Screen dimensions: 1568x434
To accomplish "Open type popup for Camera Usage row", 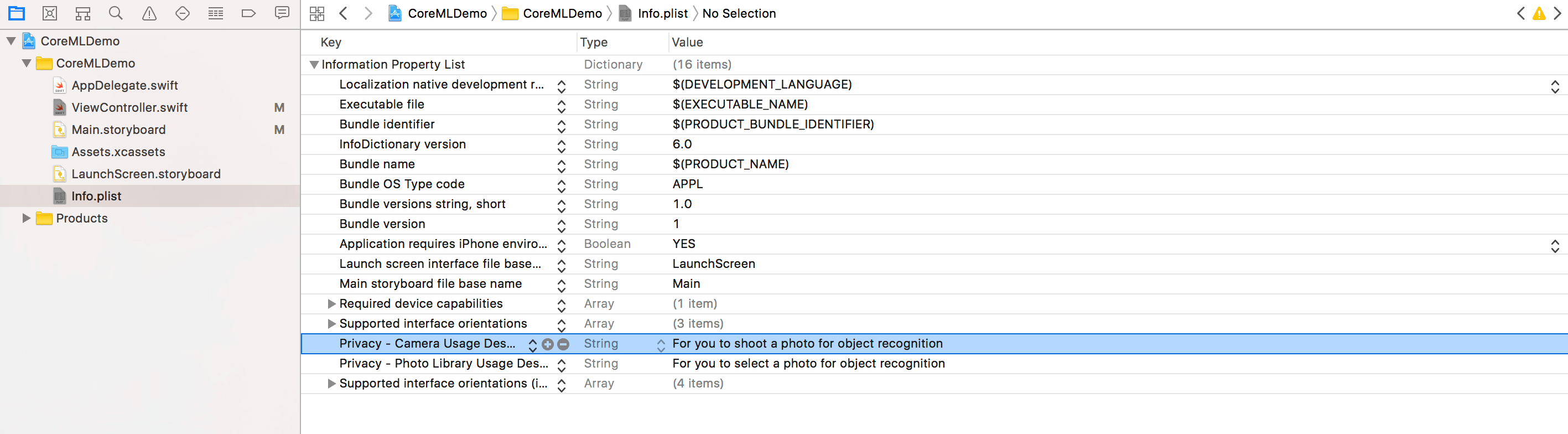I will 661,344.
